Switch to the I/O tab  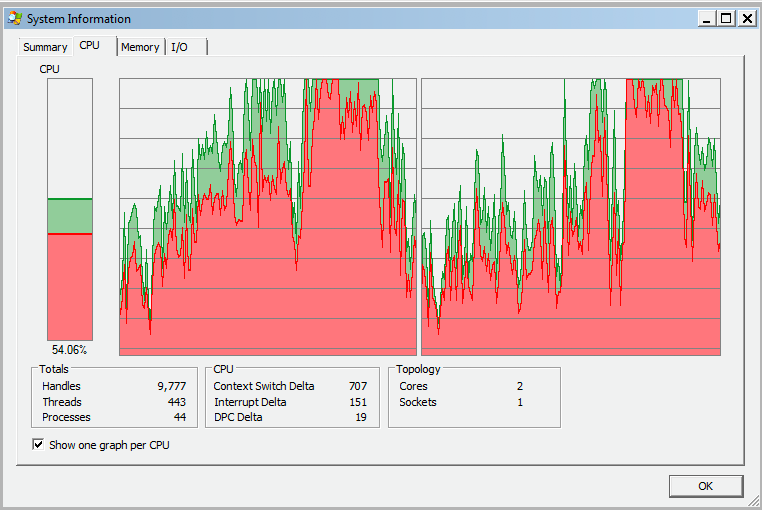179,47
